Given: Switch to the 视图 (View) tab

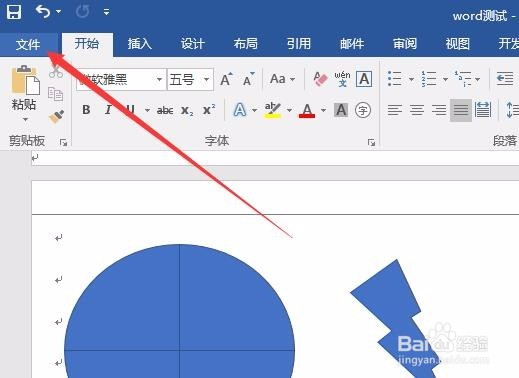Looking at the screenshot, I should tap(458, 44).
